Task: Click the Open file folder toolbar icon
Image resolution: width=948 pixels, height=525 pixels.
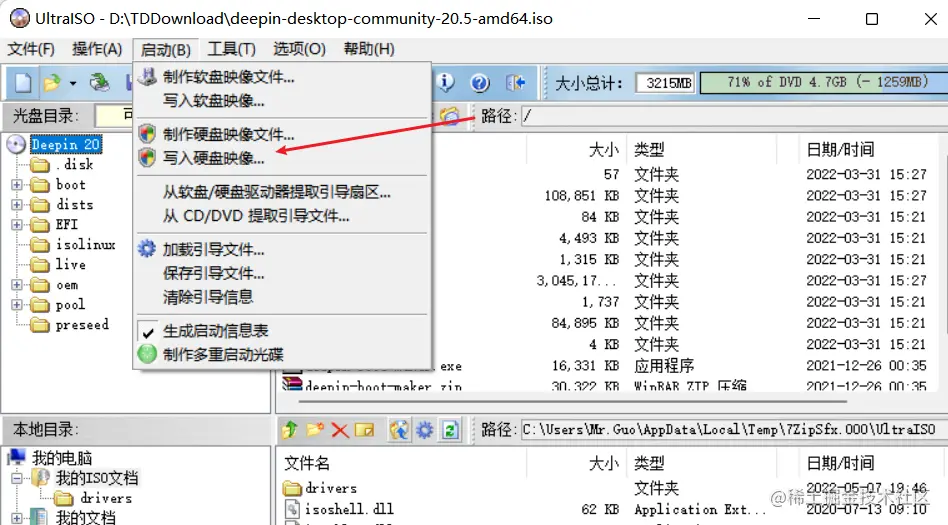Action: click(x=52, y=82)
